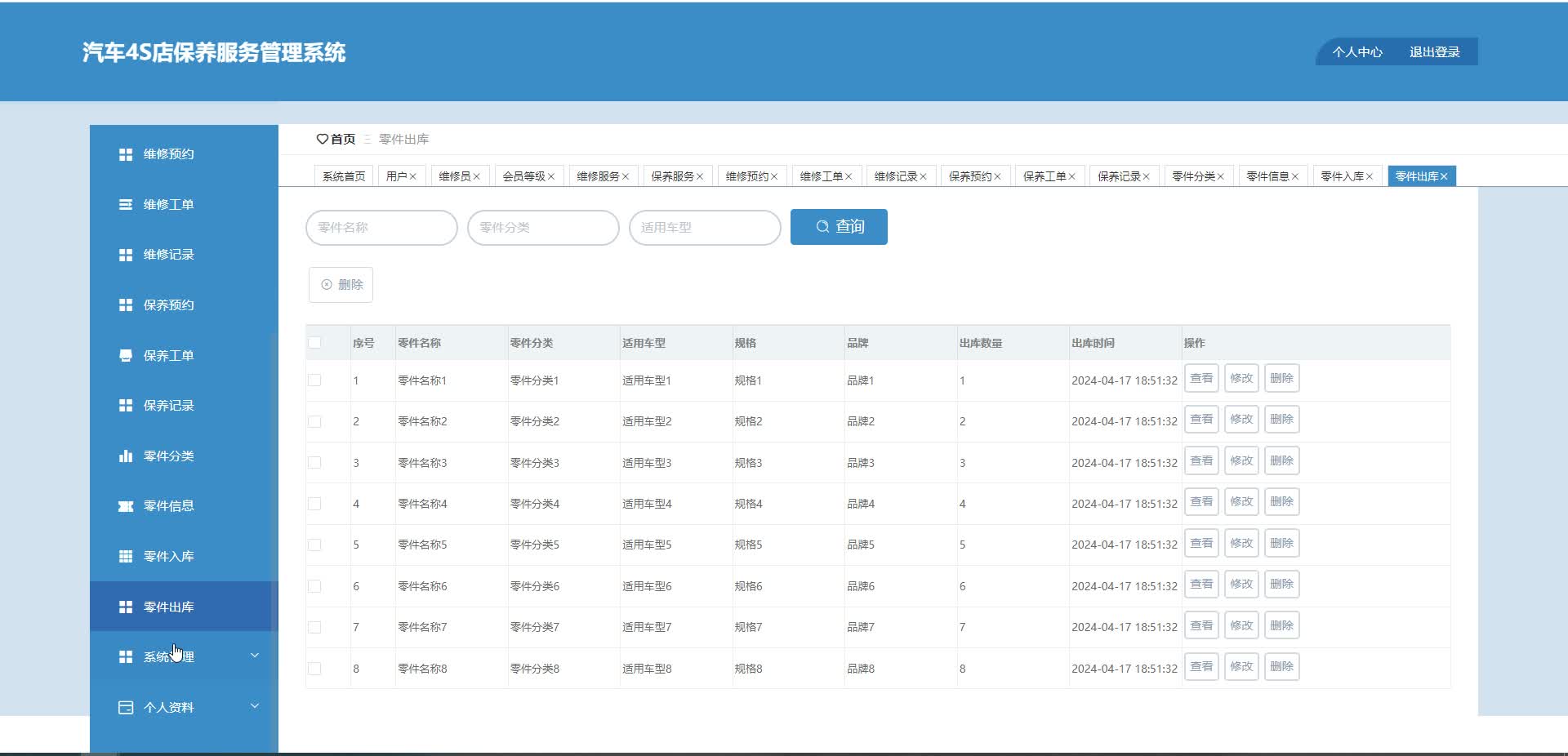Click 修改 for 零件名称5 row

1241,543
